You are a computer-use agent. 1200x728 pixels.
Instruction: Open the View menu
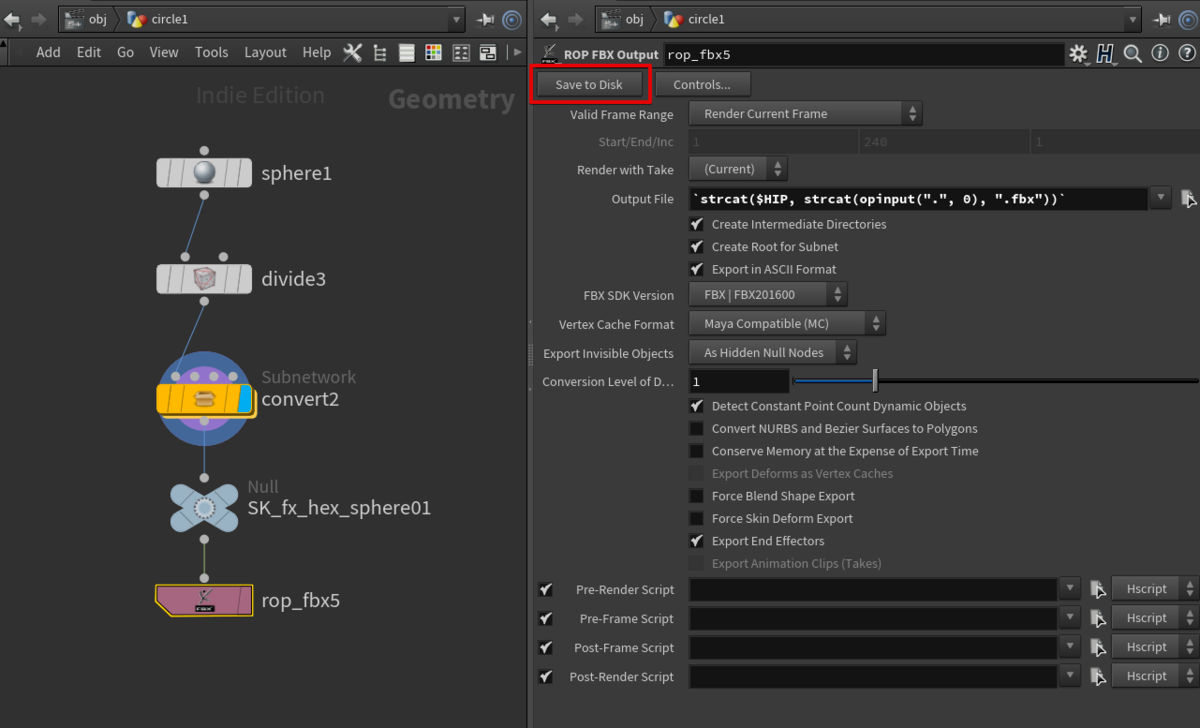164,53
